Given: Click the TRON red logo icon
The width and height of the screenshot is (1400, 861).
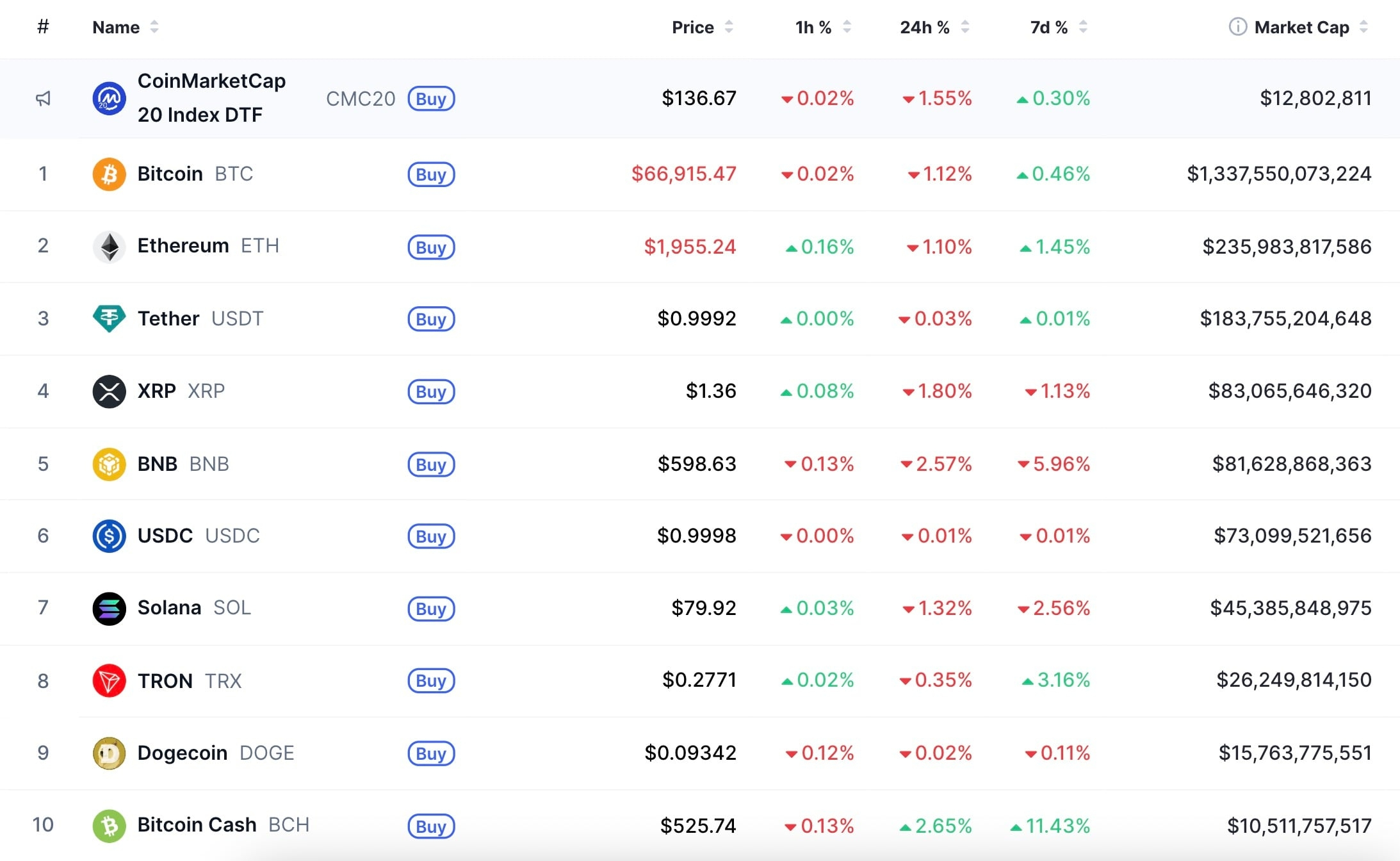Looking at the screenshot, I should [109, 680].
